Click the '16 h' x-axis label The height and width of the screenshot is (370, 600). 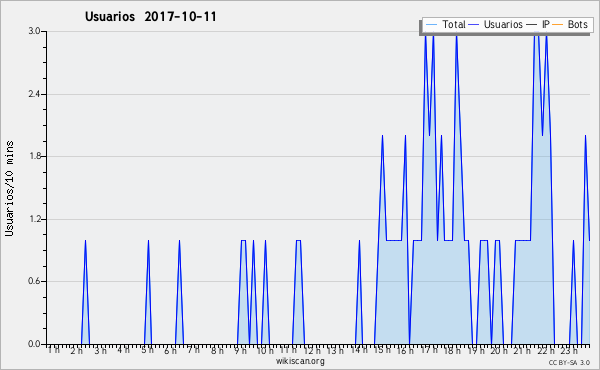[406, 350]
